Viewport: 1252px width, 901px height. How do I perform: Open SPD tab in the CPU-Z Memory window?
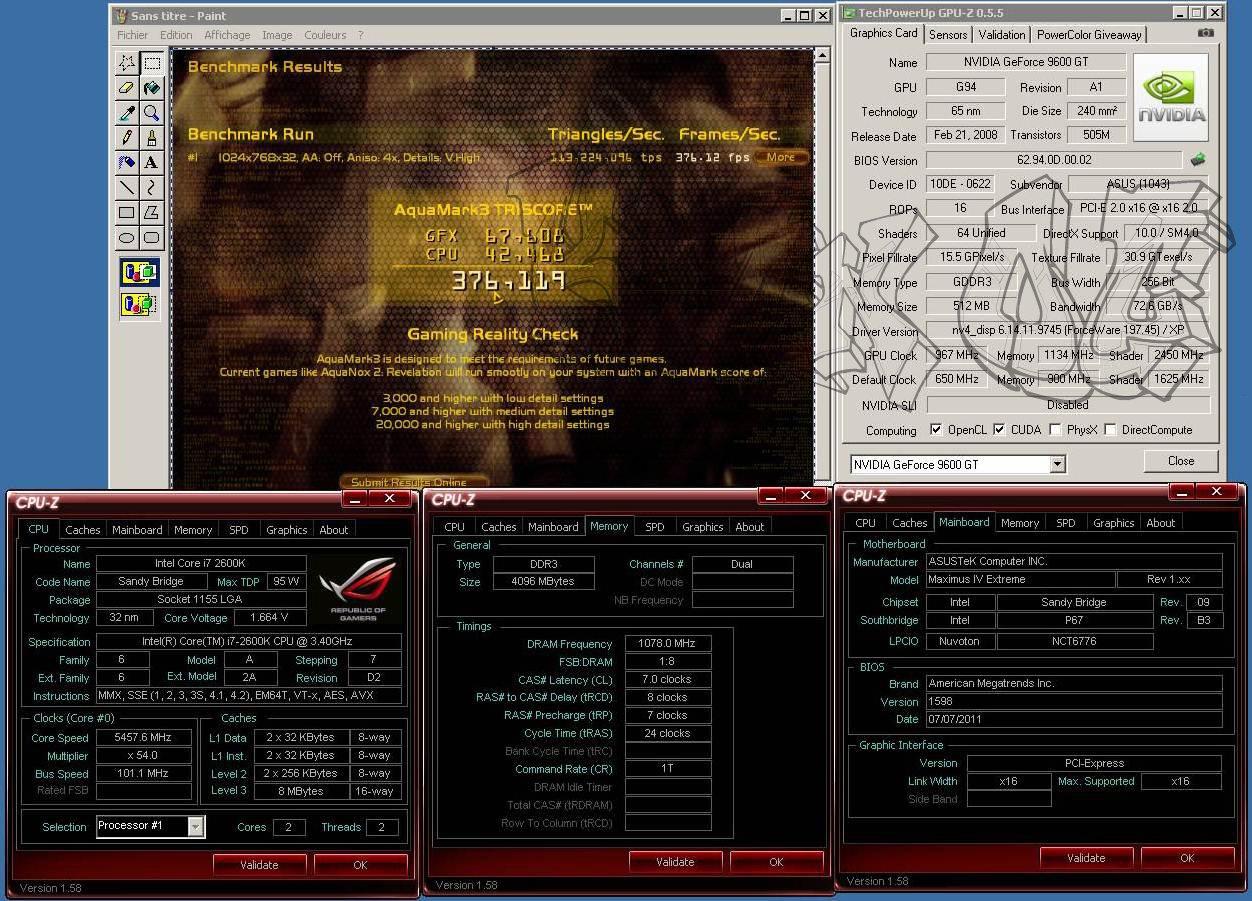(x=654, y=527)
